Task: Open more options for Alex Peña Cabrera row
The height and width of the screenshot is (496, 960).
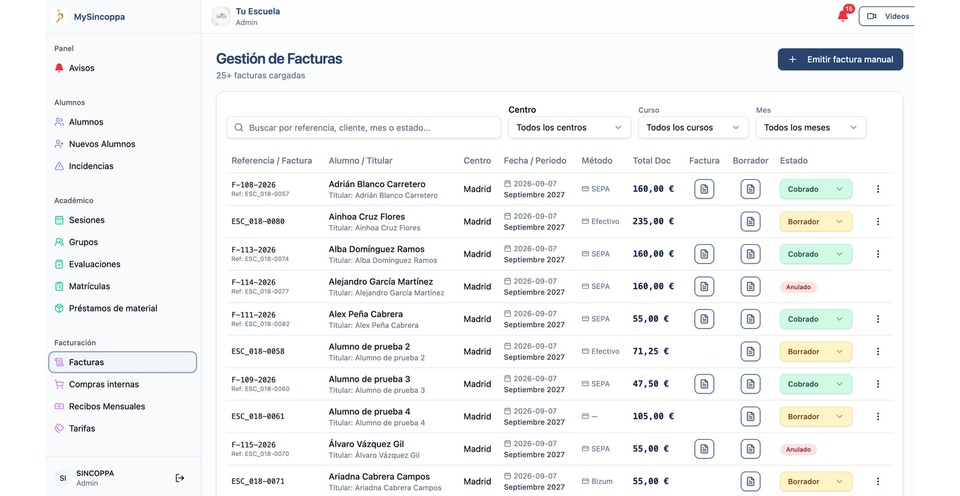Action: 878,319
